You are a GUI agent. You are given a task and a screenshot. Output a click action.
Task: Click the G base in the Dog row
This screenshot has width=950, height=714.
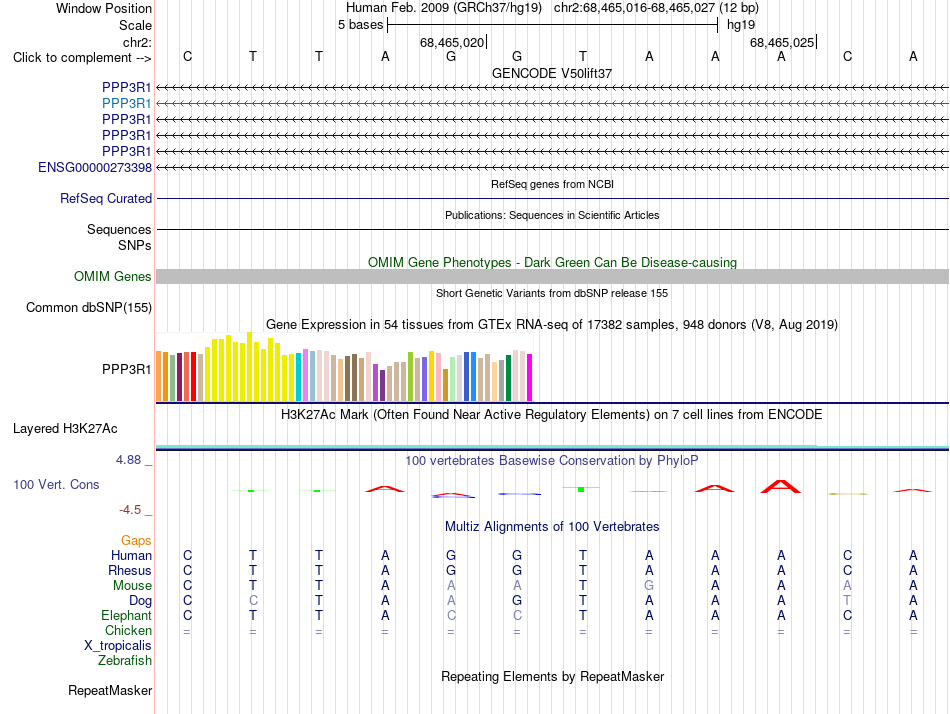pyautogui.click(x=517, y=601)
